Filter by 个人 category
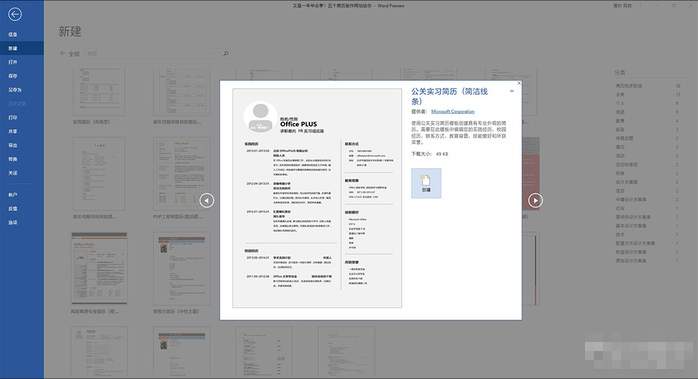The image size is (698, 379). pos(620,103)
